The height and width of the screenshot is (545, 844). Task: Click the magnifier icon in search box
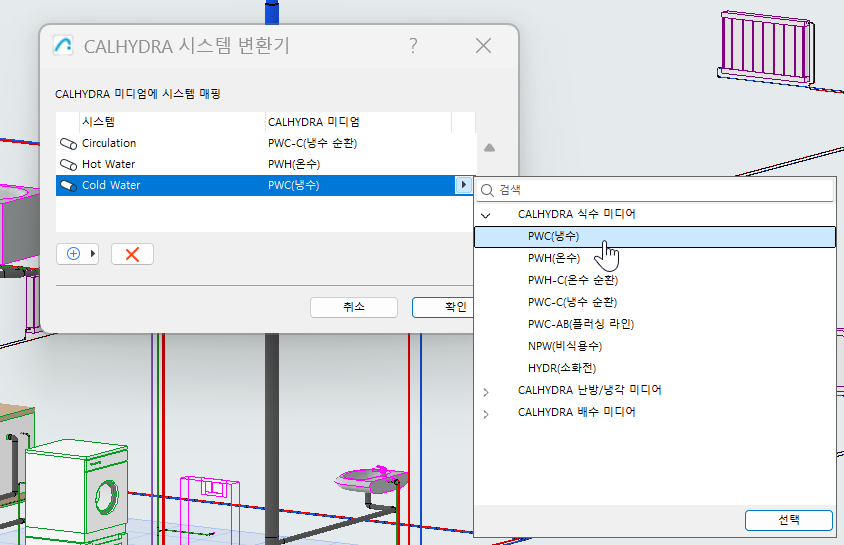[x=487, y=190]
